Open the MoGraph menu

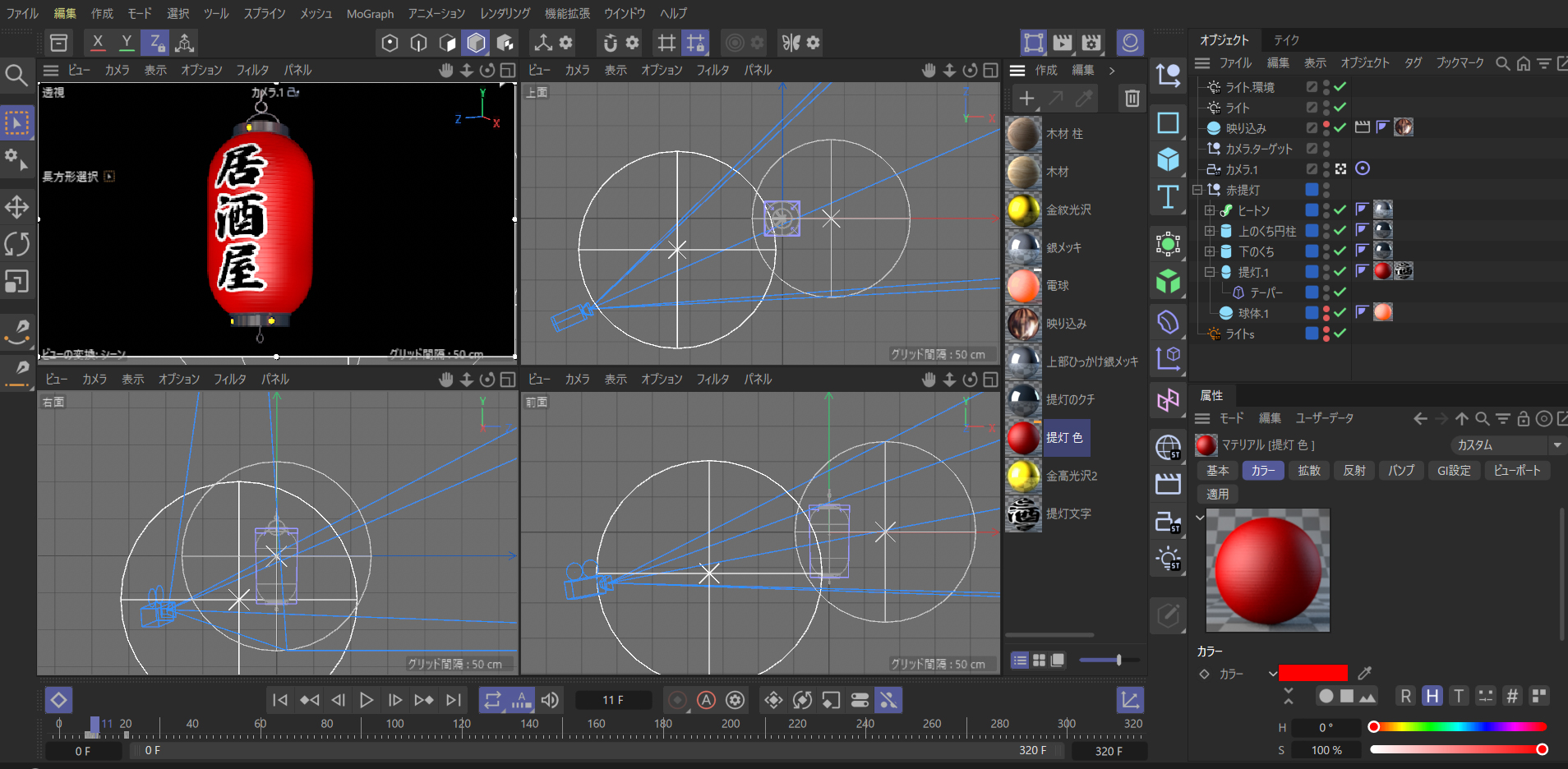click(x=370, y=13)
